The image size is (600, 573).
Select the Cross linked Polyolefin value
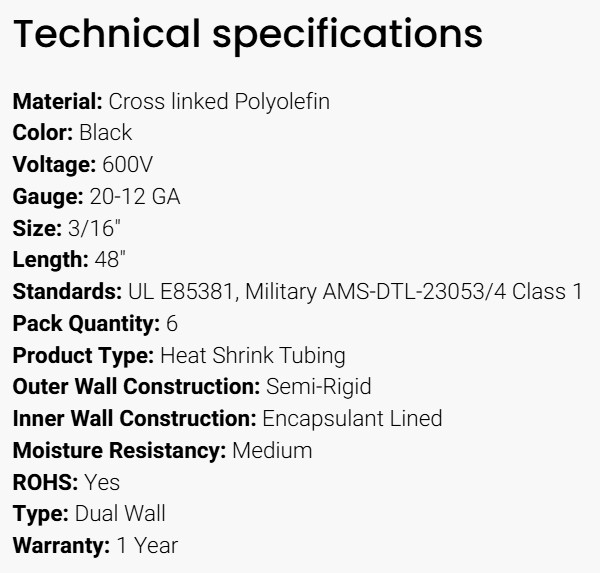219,101
